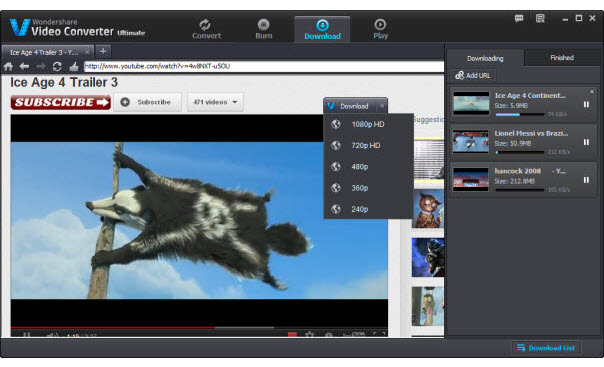Expand the 471 videos dropdown
The width and height of the screenshot is (604, 367).
pos(215,102)
